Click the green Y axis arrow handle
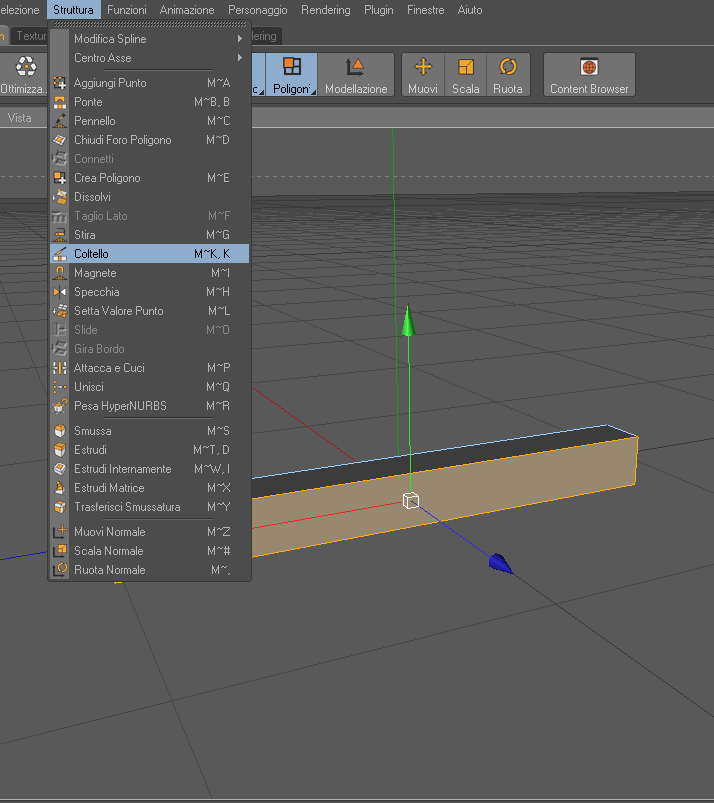Viewport: 714px width, 803px height. 408,321
